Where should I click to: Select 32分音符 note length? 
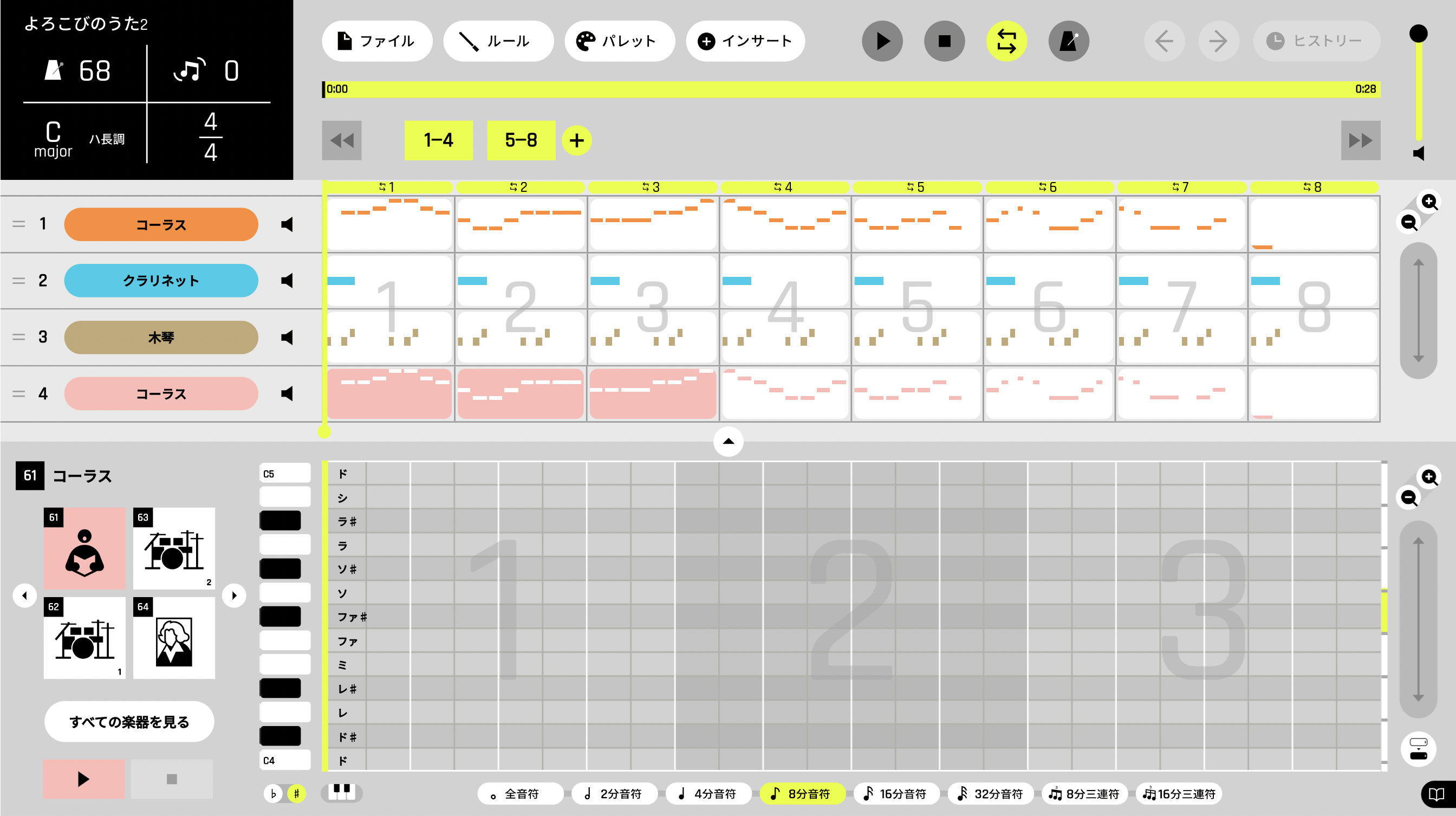tap(990, 793)
